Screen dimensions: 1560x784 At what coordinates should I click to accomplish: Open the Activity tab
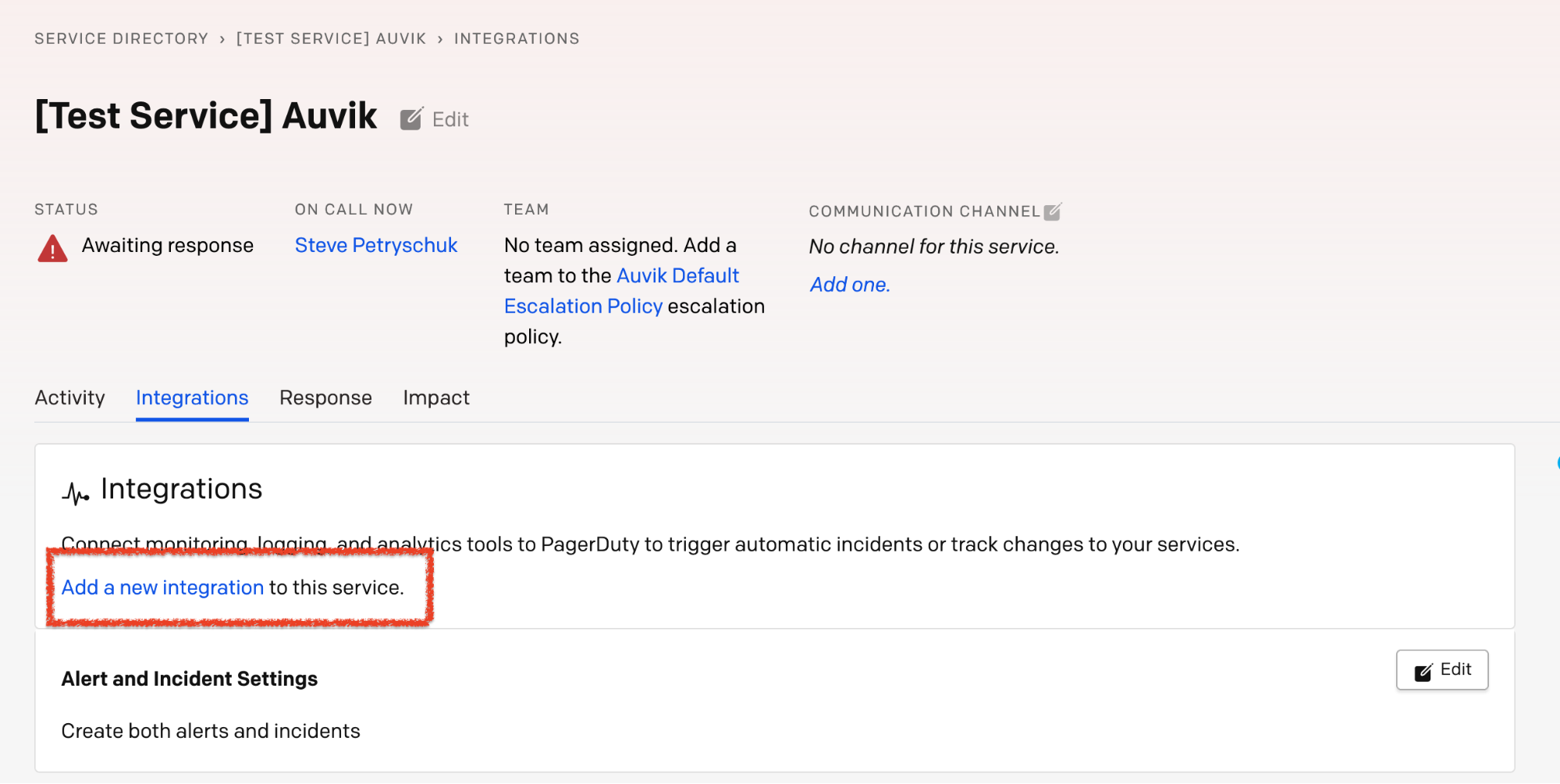coord(69,398)
